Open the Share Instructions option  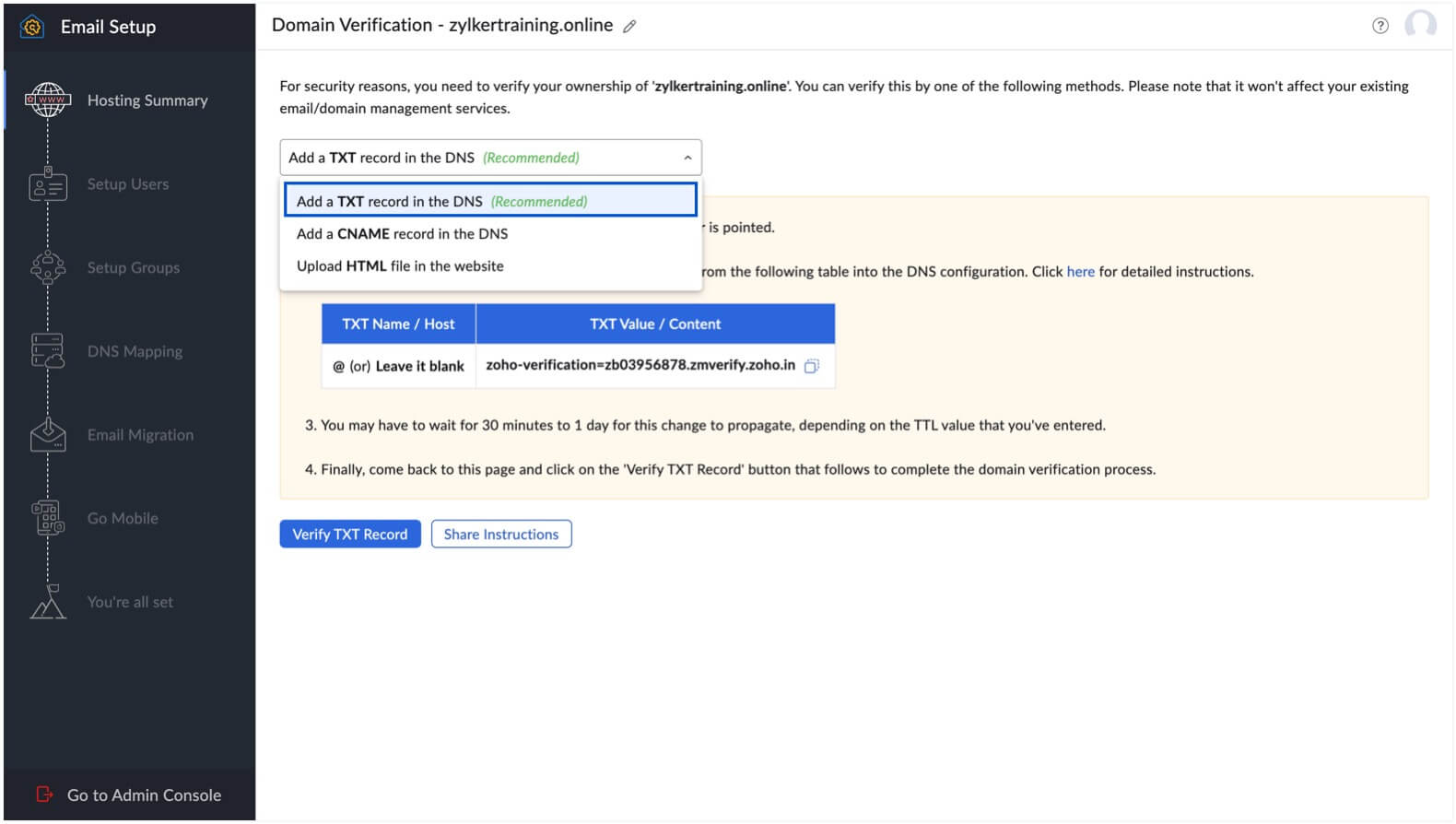click(501, 534)
